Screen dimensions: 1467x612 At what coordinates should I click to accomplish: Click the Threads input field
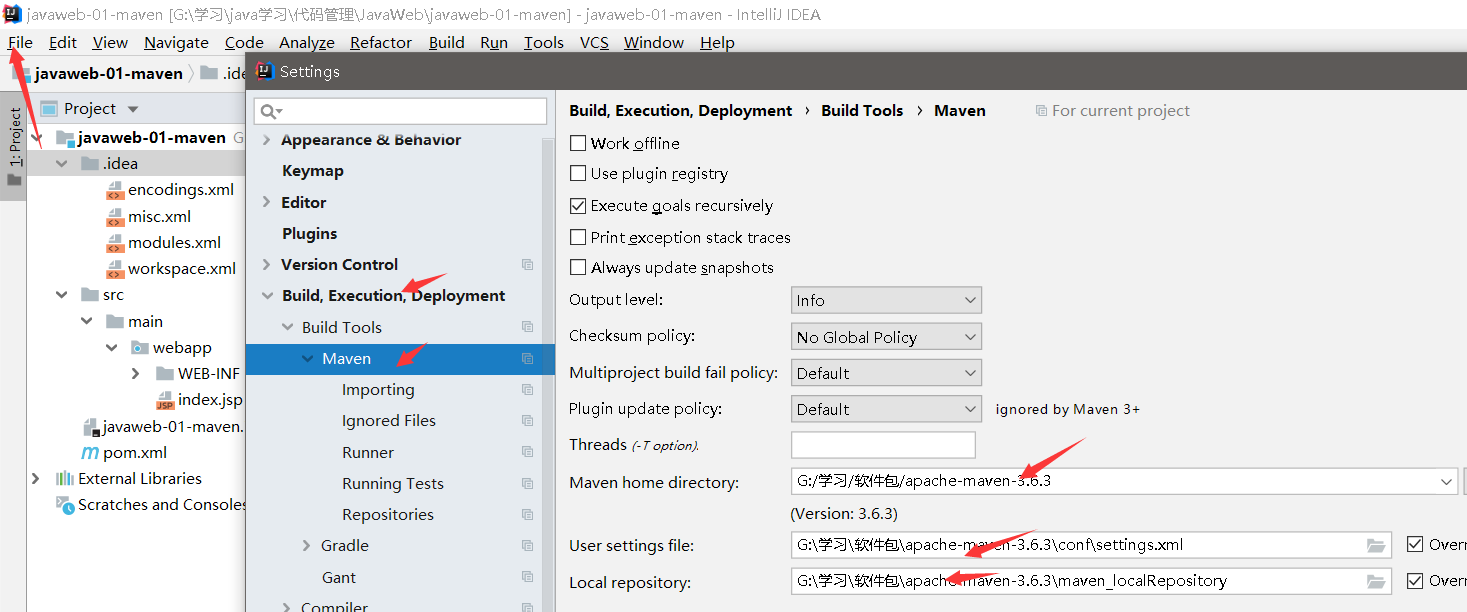883,445
